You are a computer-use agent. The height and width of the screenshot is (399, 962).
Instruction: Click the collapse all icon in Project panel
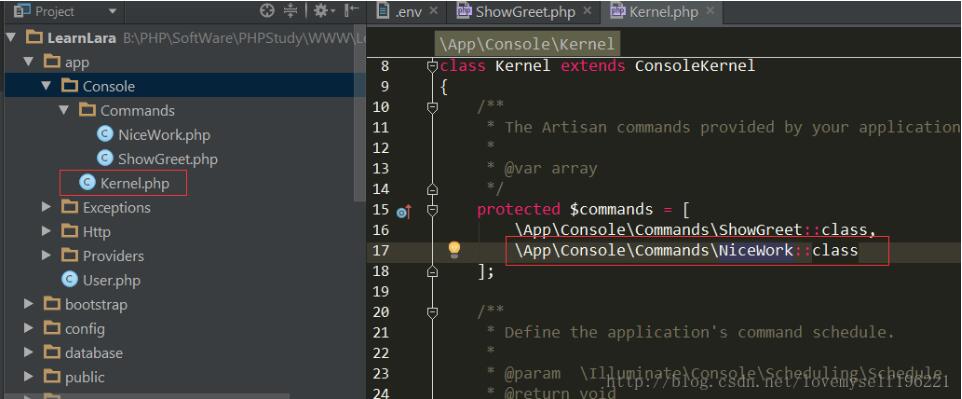[291, 10]
